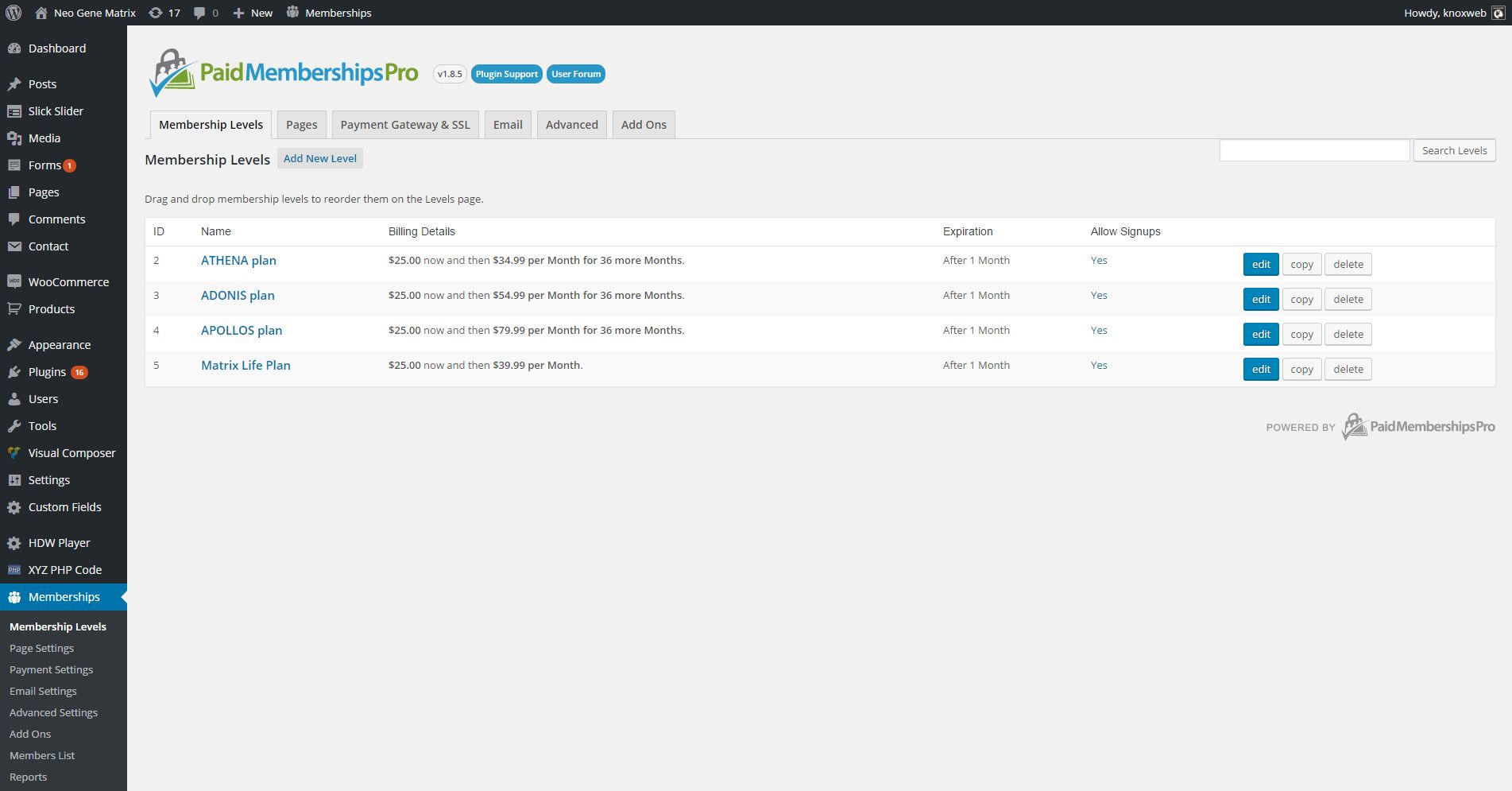Viewport: 1512px width, 791px height.
Task: Click the WooCommerce icon
Action: pos(14,282)
